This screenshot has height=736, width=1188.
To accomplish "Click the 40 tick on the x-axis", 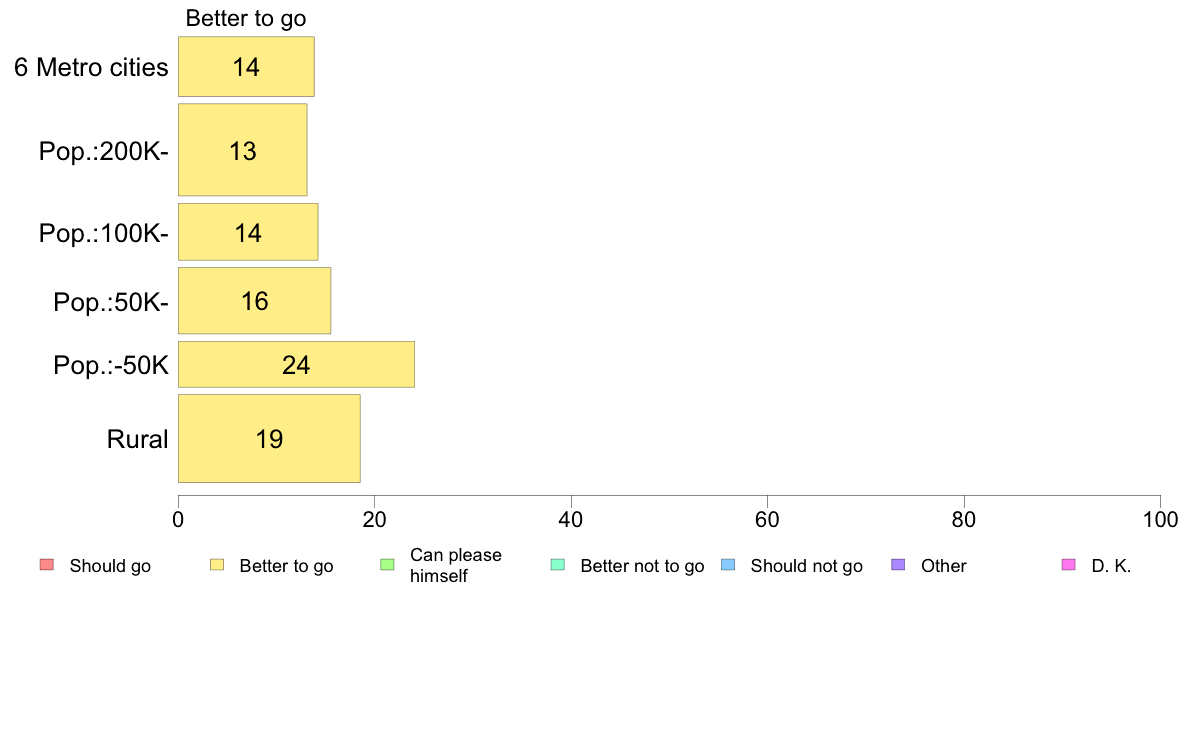I will [x=571, y=519].
